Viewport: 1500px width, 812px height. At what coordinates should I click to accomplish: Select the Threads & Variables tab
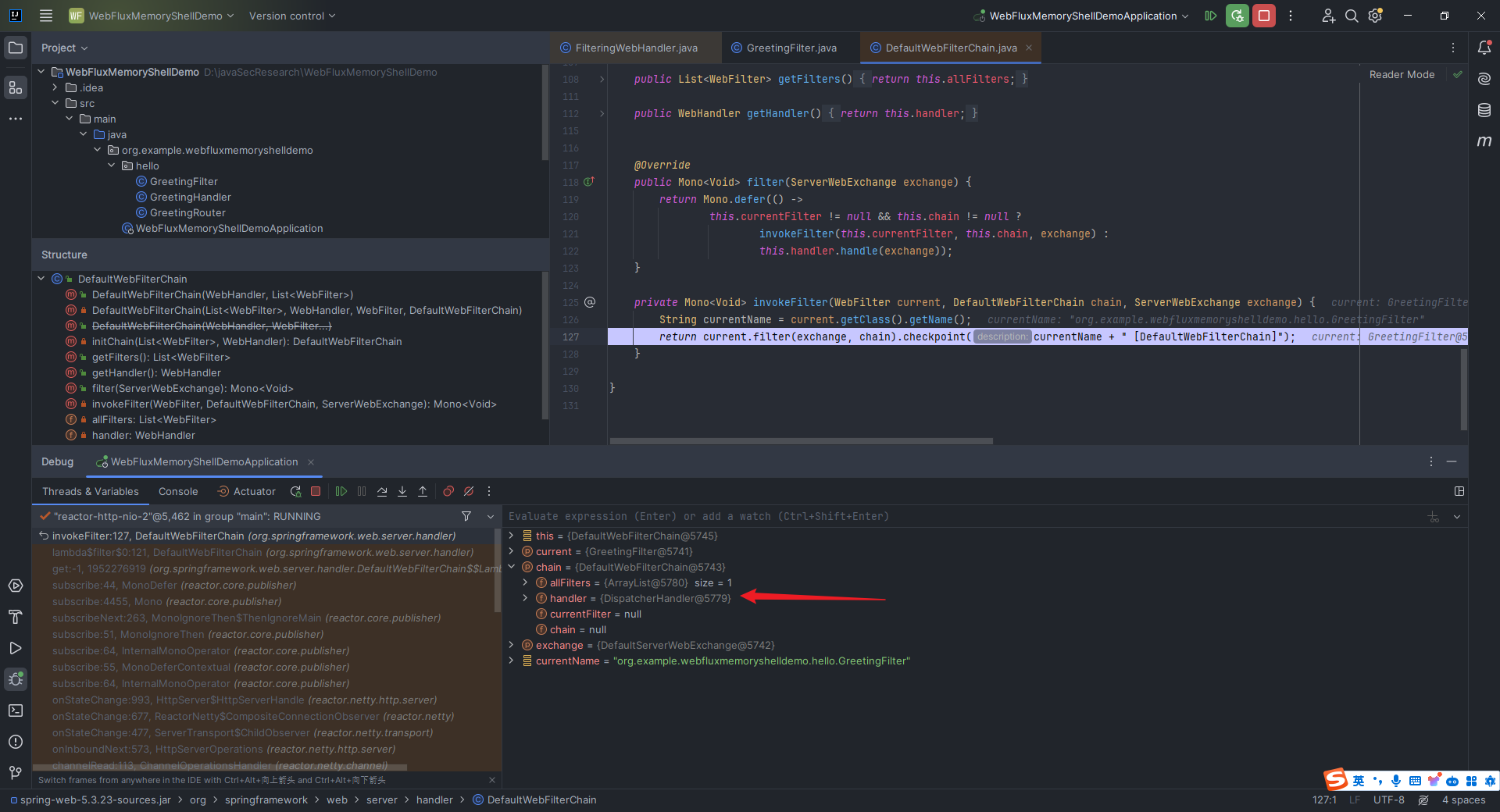[91, 491]
